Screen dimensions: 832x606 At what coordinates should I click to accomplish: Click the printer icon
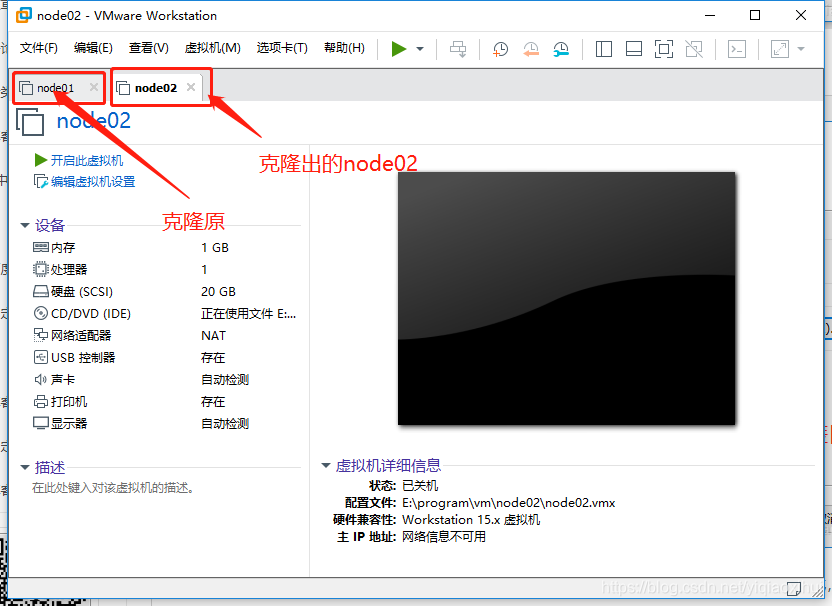[x=41, y=402]
